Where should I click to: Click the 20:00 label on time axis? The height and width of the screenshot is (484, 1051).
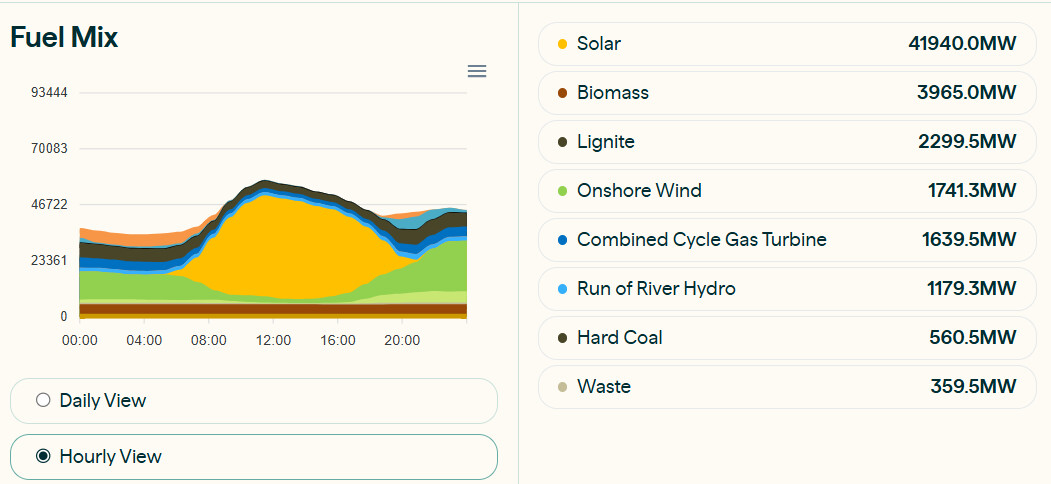pyautogui.click(x=402, y=341)
